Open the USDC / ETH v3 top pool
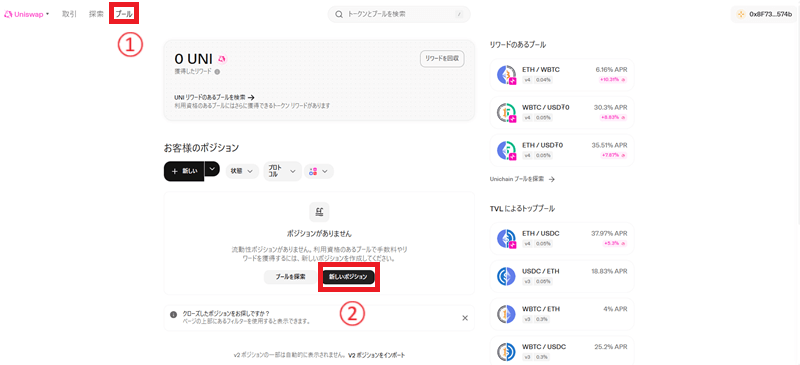Image resolution: width=800 pixels, height=365 pixels. [x=562, y=276]
